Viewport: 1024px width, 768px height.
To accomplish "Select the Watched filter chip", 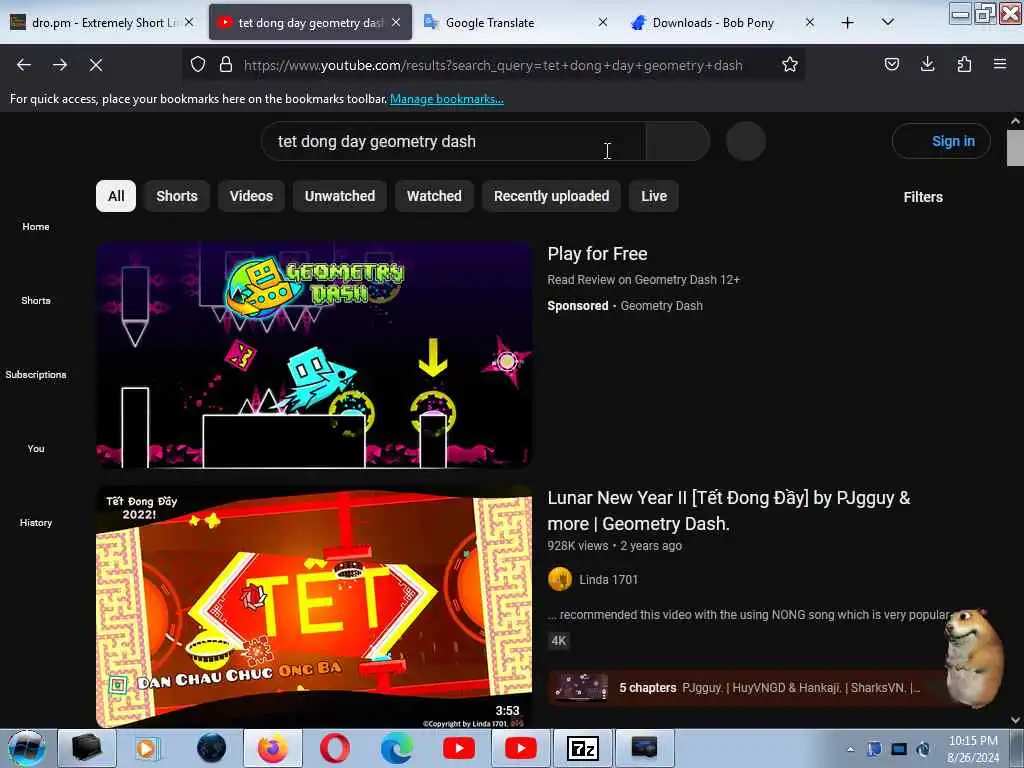I will point(434,196).
